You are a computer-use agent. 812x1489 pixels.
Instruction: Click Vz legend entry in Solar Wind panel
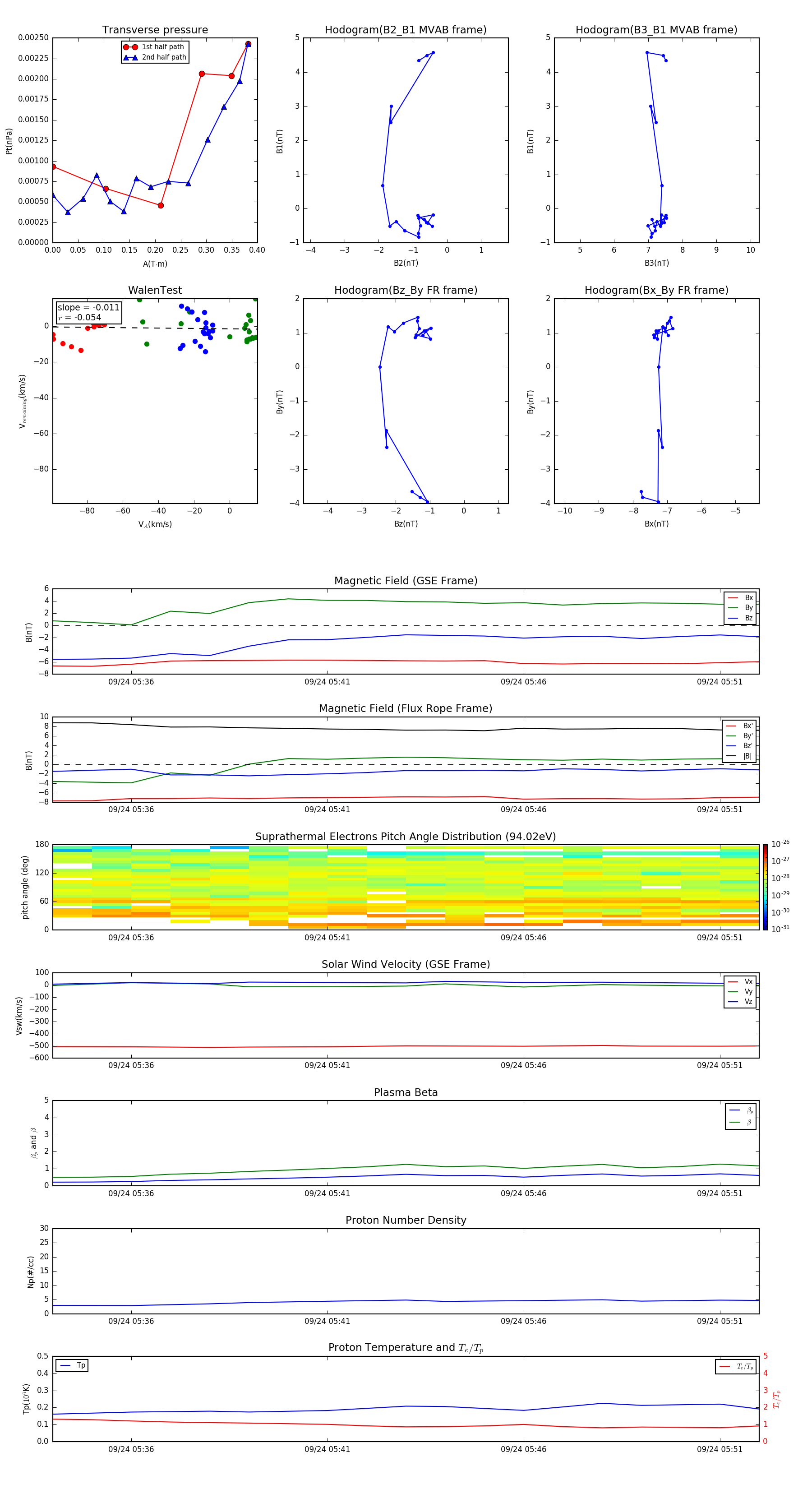(x=740, y=1002)
